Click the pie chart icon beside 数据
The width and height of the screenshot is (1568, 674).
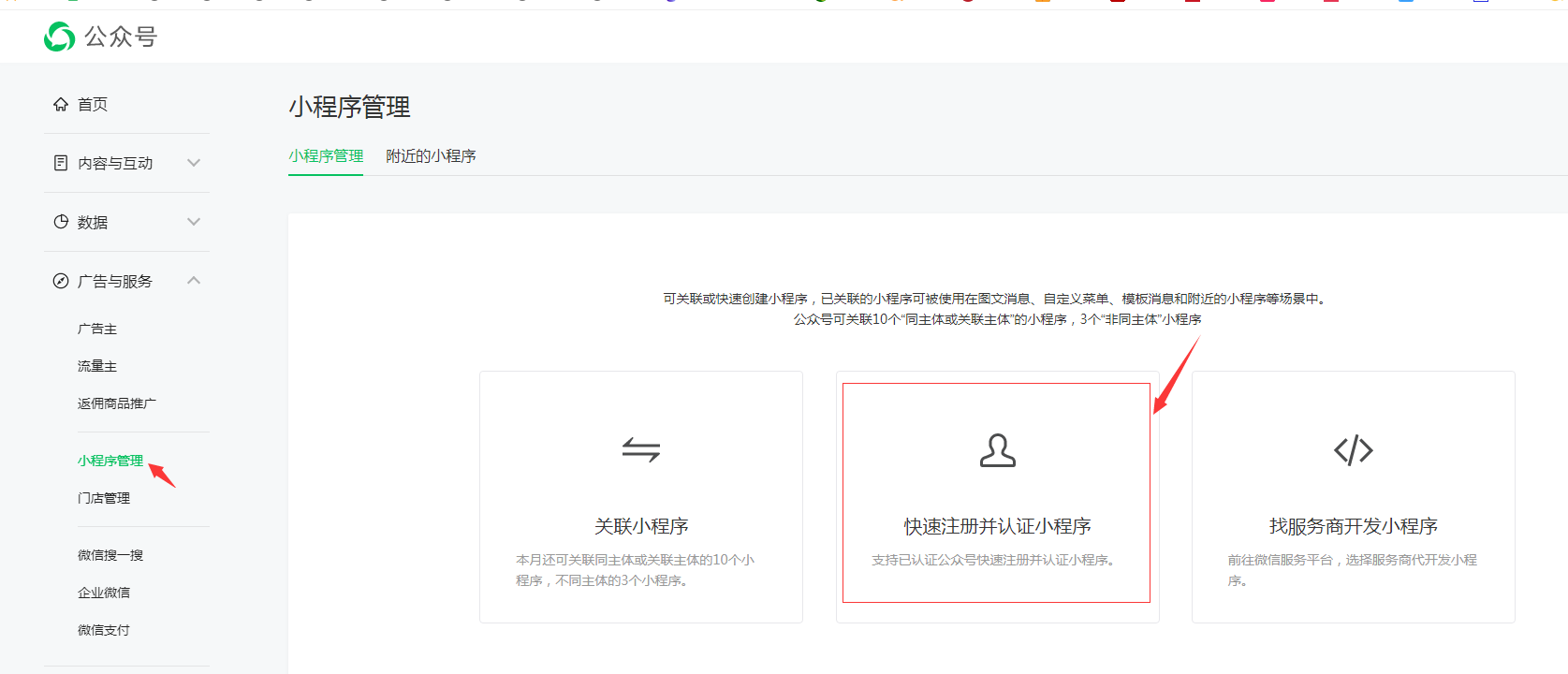coord(61,222)
